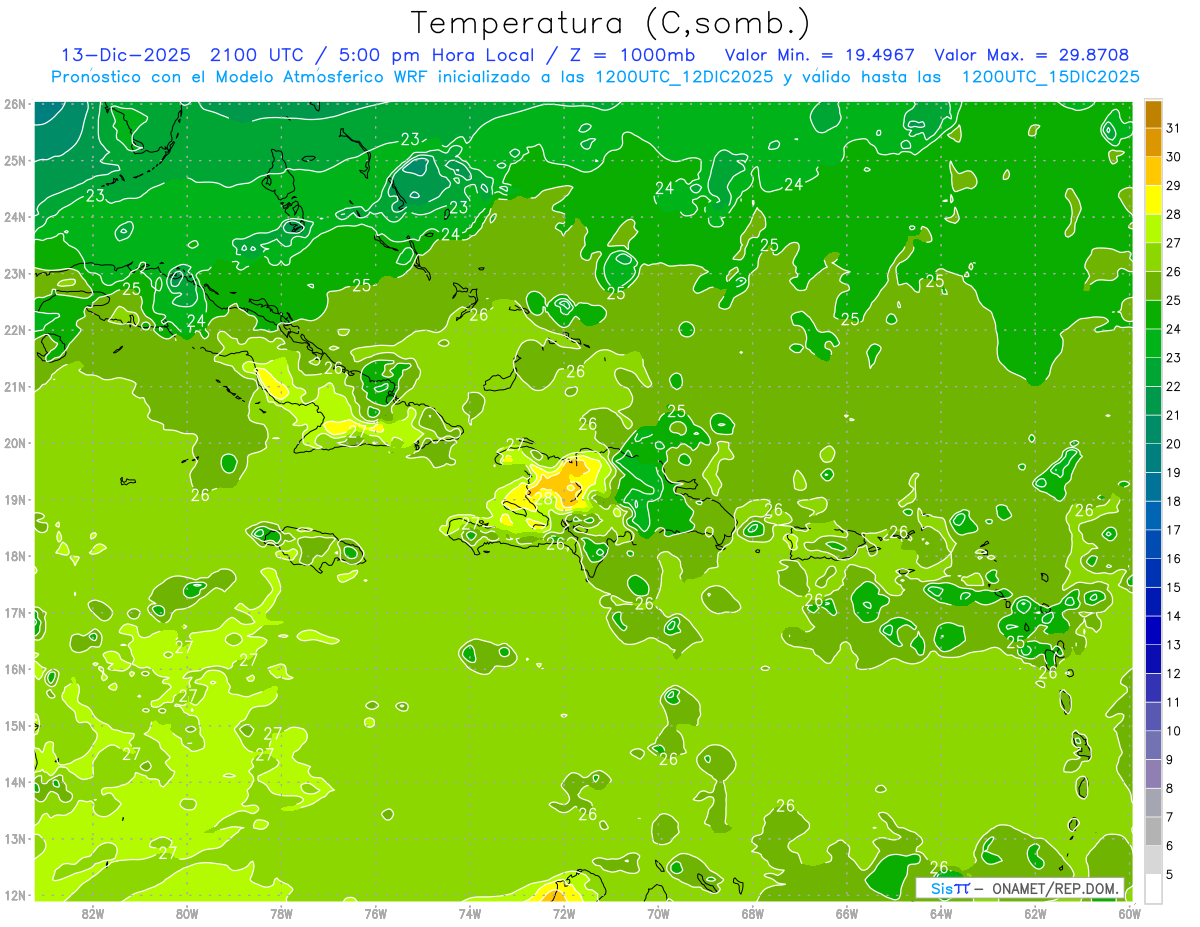Click the "23N" latitude axis label
The width and height of the screenshot is (1200, 927).
(14, 273)
